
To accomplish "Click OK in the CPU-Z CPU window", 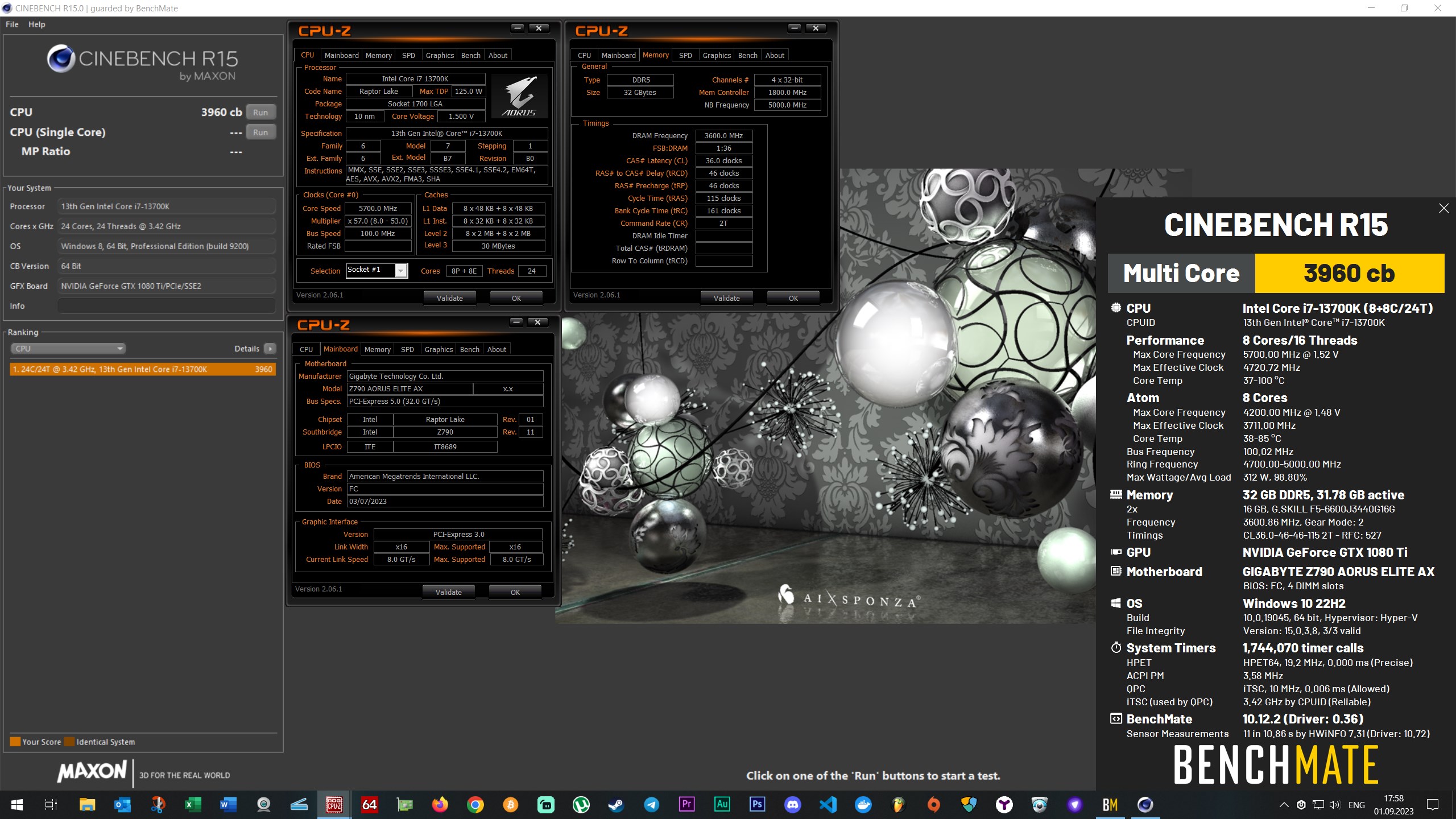I will click(x=516, y=298).
